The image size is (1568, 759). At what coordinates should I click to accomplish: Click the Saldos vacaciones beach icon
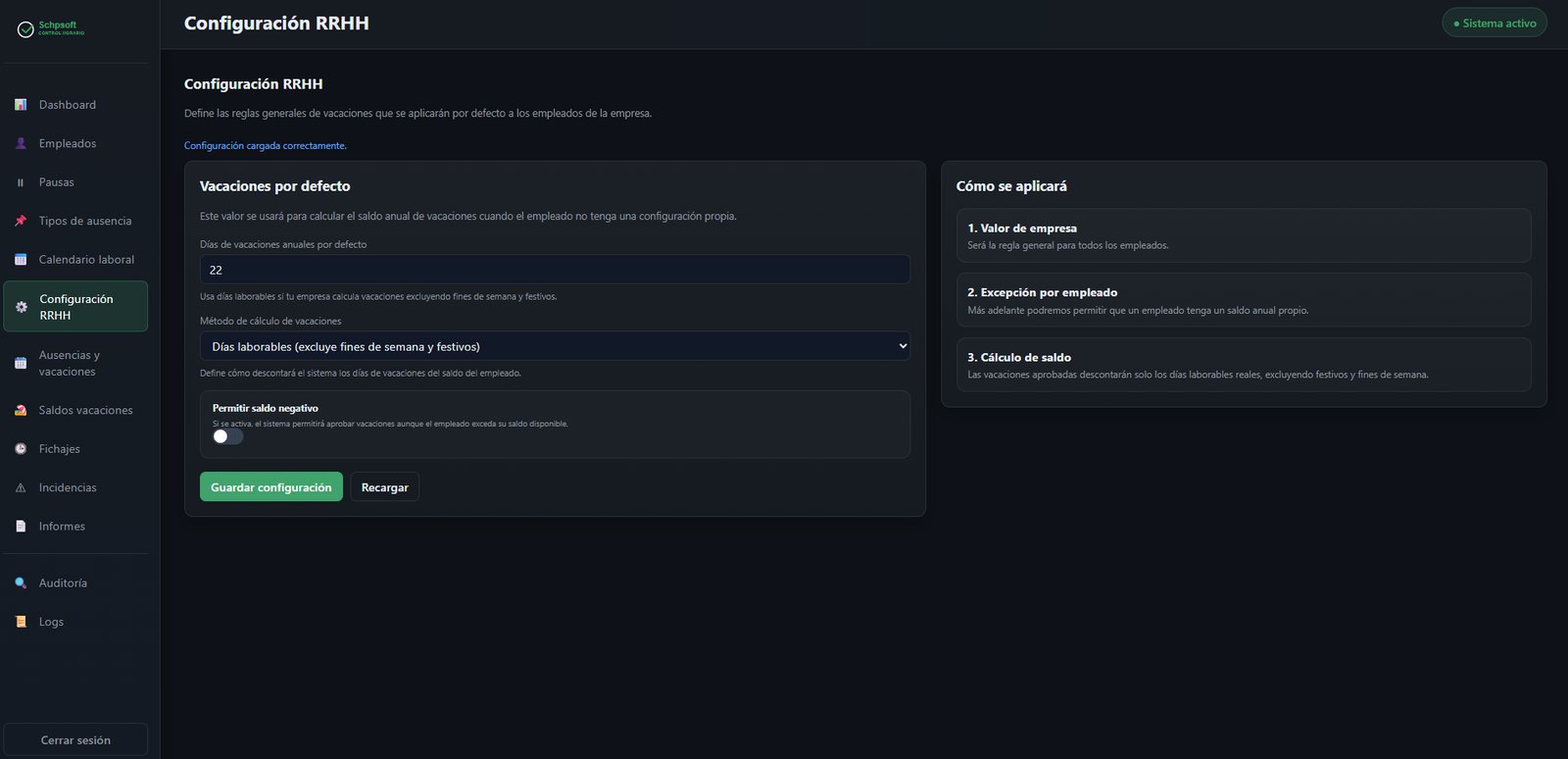[21, 410]
